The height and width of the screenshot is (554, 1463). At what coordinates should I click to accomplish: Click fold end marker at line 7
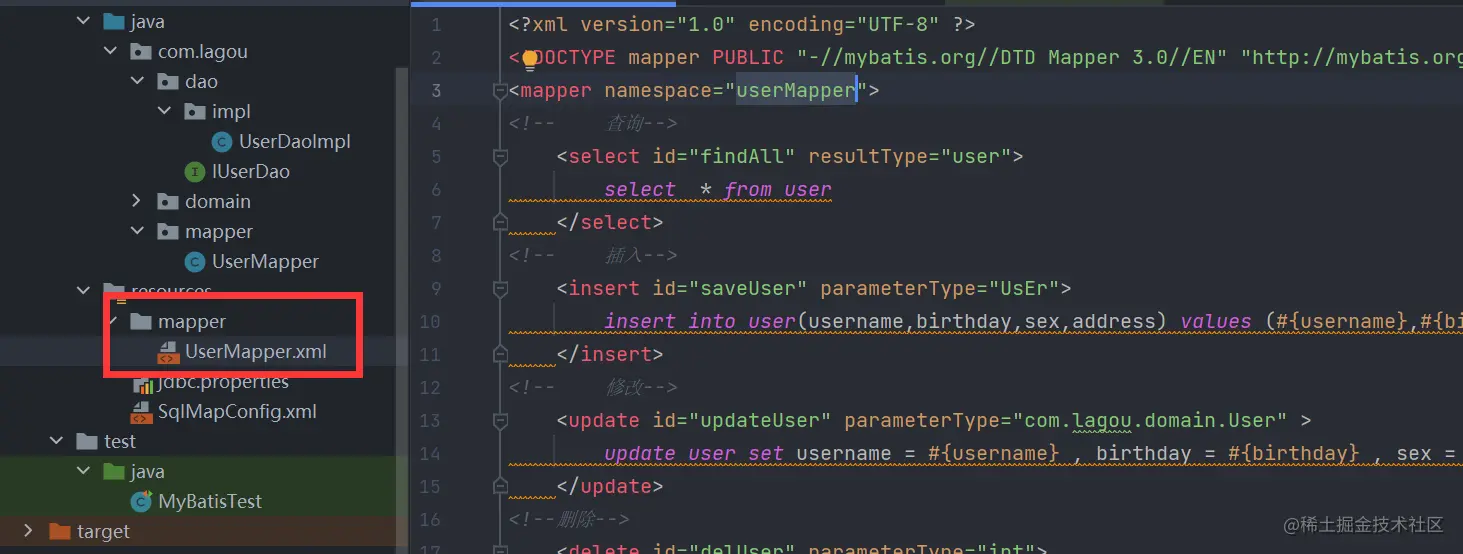click(x=500, y=223)
